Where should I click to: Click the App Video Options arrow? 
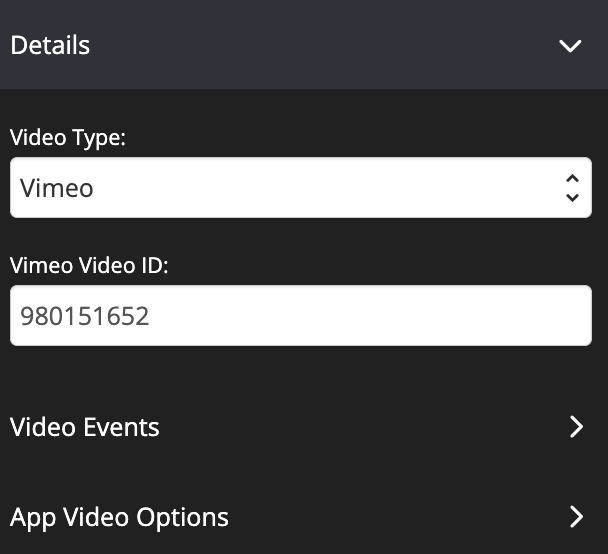click(x=577, y=517)
